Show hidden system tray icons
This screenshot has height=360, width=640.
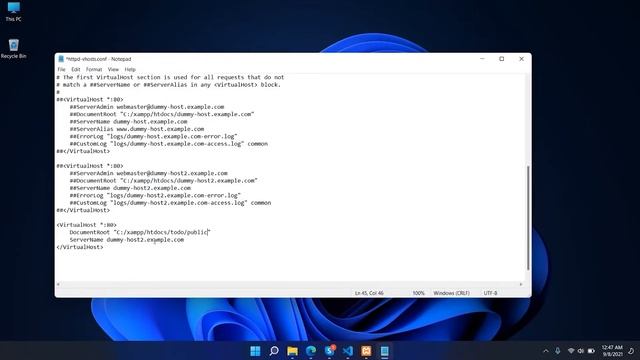(x=546, y=351)
